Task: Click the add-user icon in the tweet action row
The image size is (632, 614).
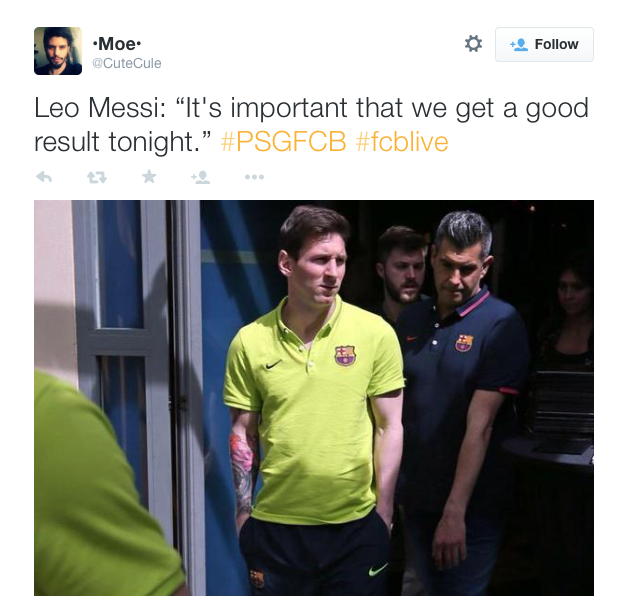Action: pyautogui.click(x=200, y=177)
